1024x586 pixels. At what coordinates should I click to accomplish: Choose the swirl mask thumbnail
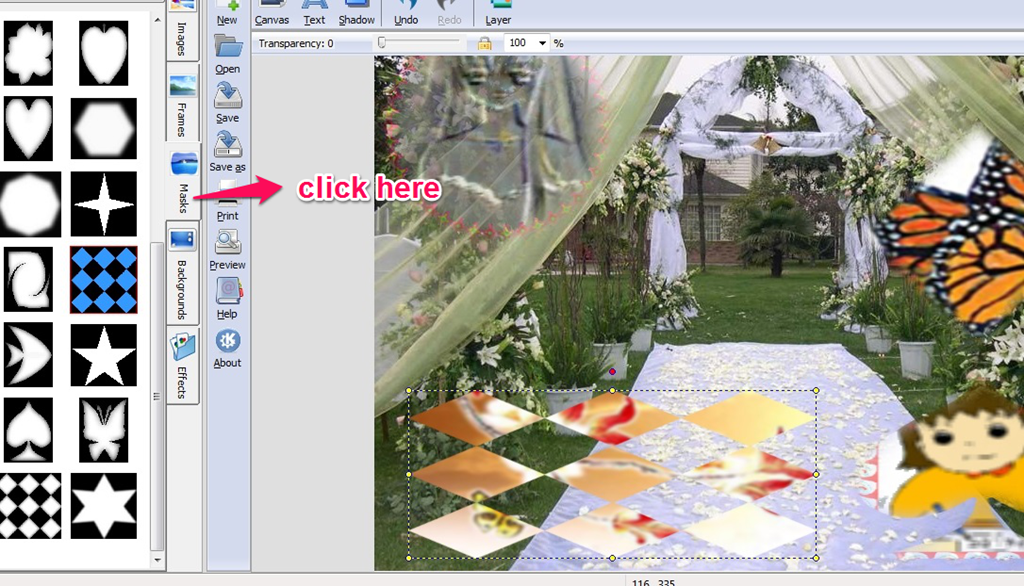(28, 280)
